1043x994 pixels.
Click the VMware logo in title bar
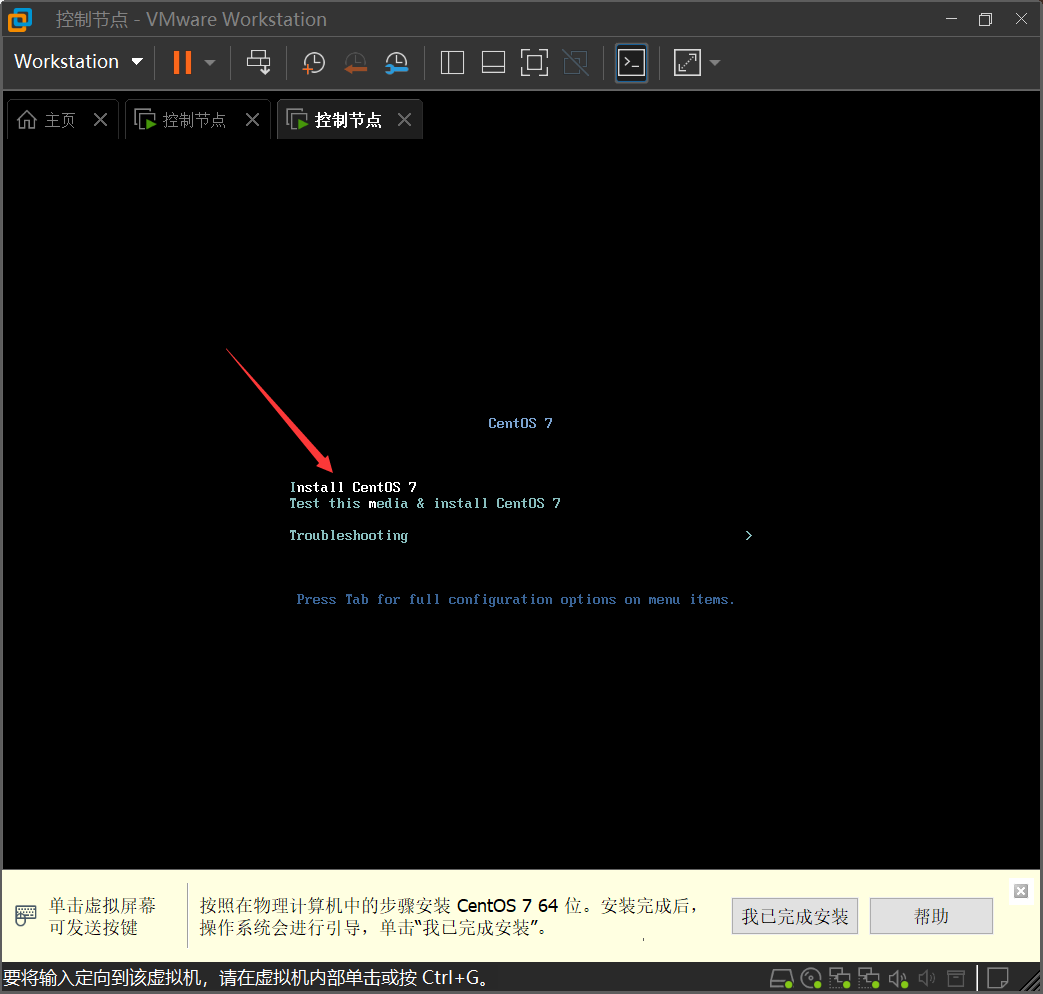tap(20, 20)
